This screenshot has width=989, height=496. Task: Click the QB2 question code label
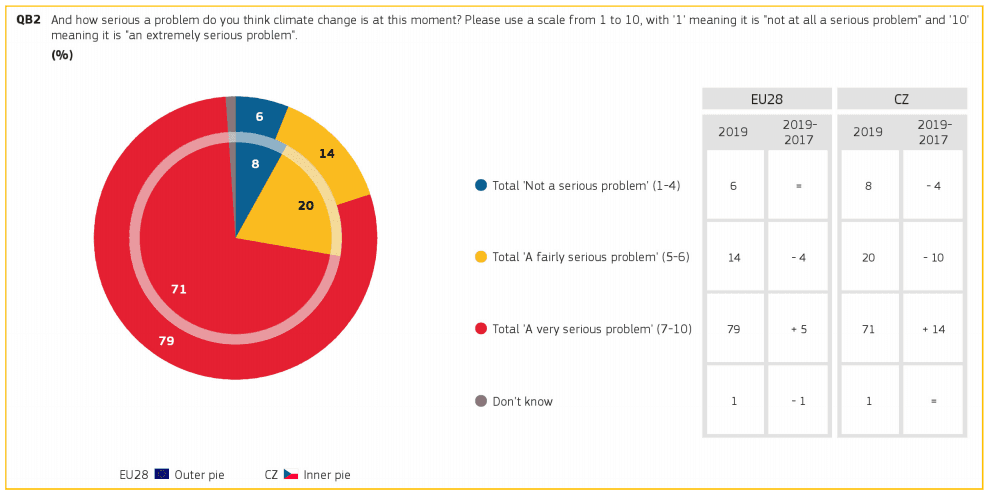28,19
